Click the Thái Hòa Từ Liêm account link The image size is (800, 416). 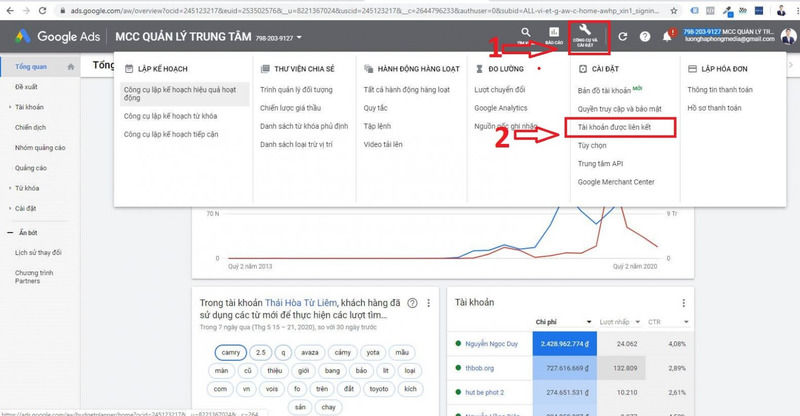304,302
